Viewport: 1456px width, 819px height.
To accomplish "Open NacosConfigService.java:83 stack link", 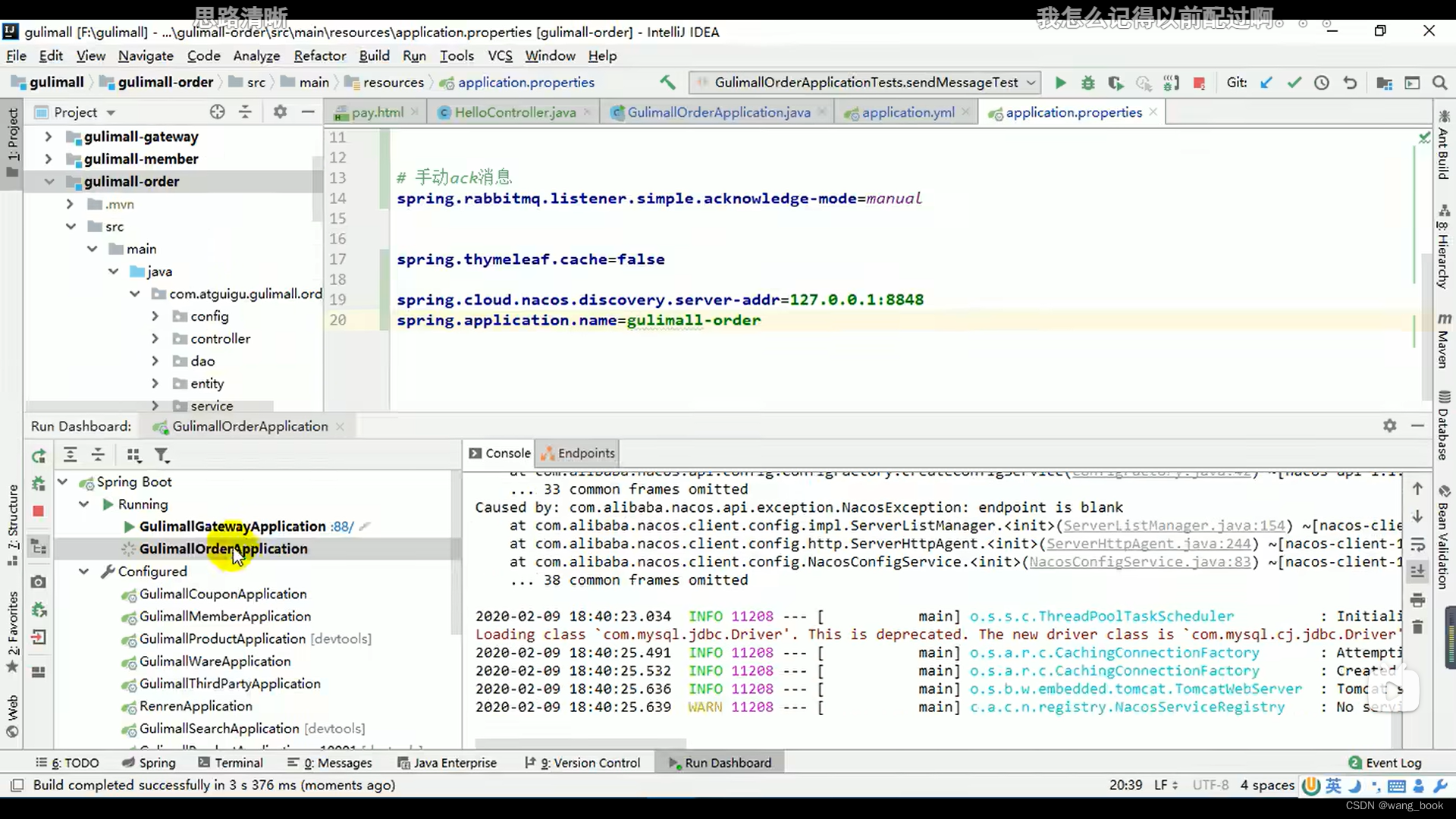I will (x=1140, y=562).
